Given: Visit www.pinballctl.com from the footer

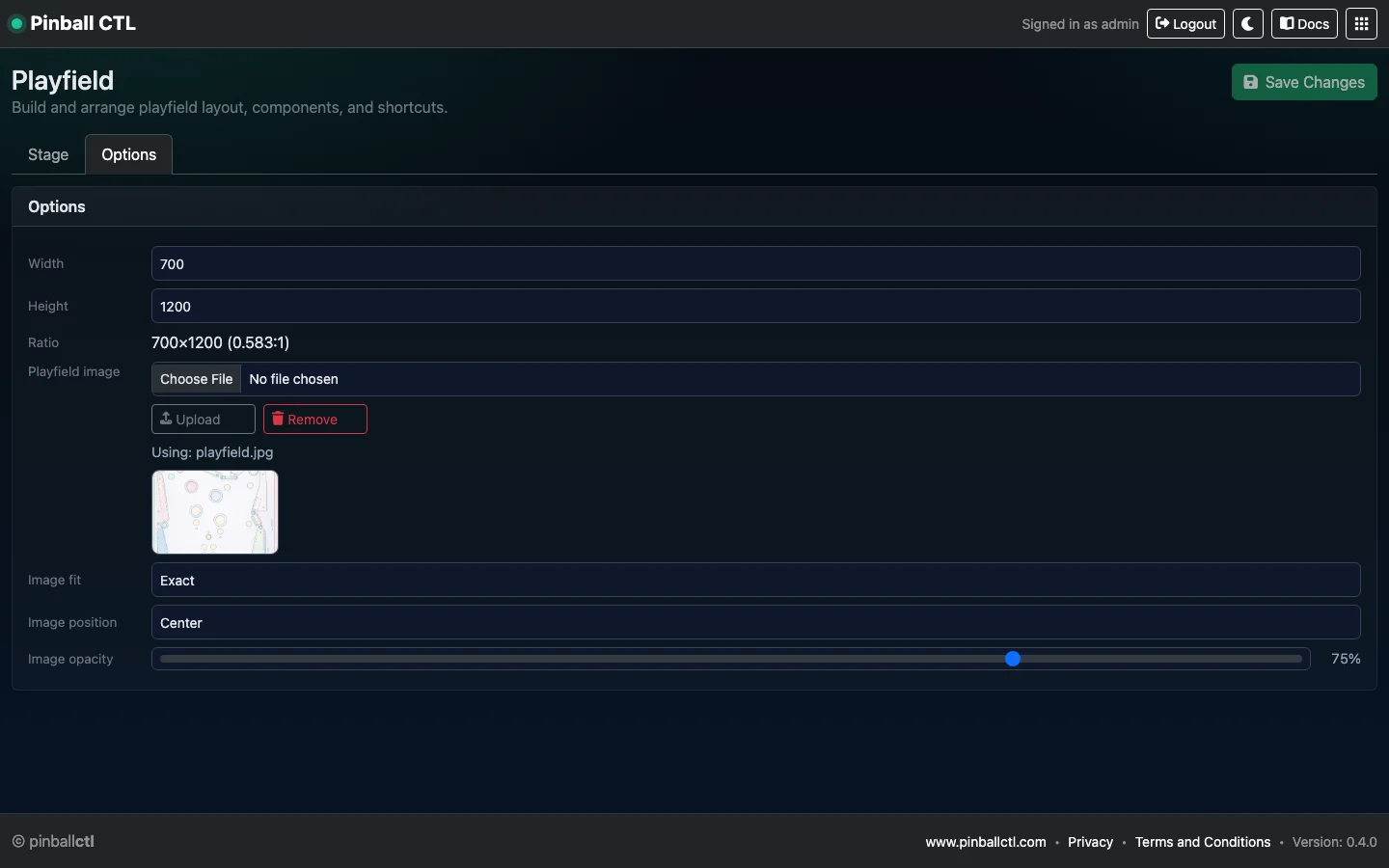Looking at the screenshot, I should click(x=985, y=842).
